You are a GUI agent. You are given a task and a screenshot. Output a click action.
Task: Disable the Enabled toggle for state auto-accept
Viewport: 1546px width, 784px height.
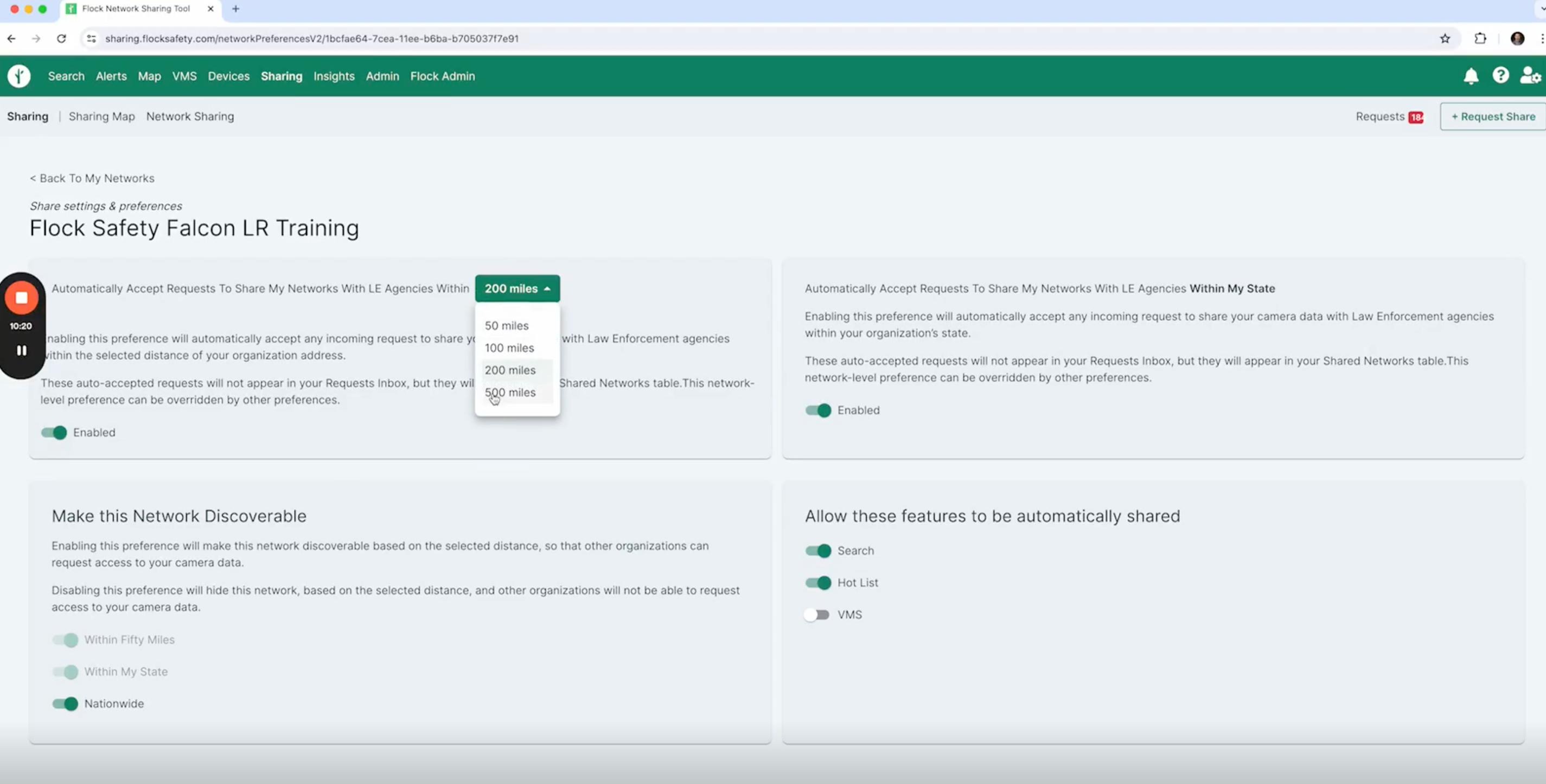(x=817, y=410)
